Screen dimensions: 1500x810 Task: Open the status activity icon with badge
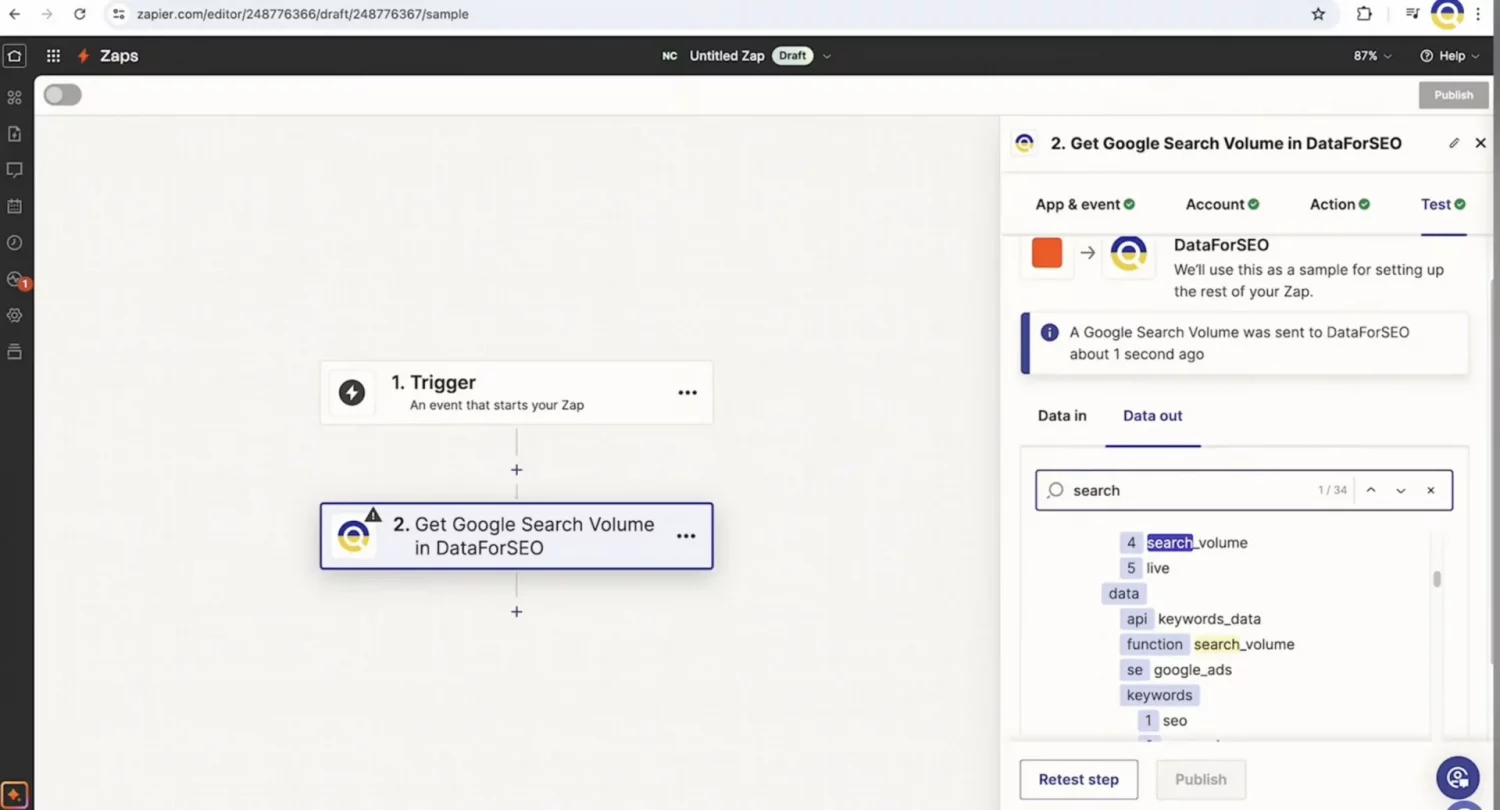(14, 279)
